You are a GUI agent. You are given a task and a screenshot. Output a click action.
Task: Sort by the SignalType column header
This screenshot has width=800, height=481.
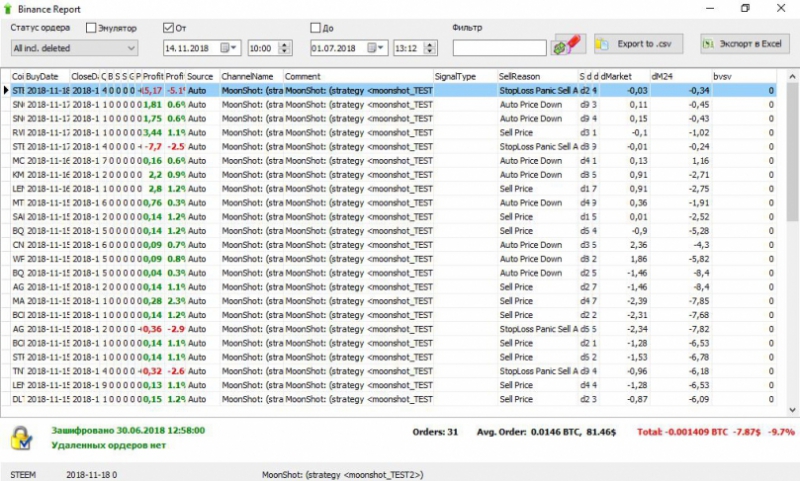click(465, 77)
